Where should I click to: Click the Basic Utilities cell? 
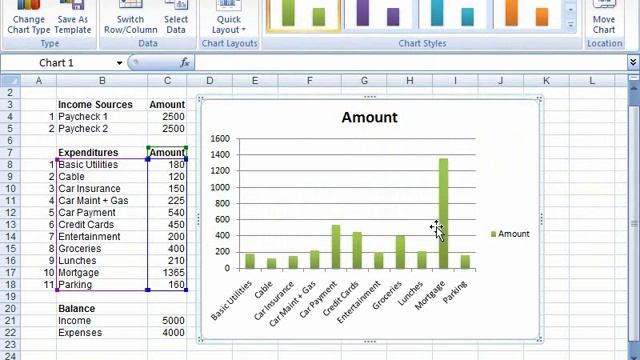(102, 164)
